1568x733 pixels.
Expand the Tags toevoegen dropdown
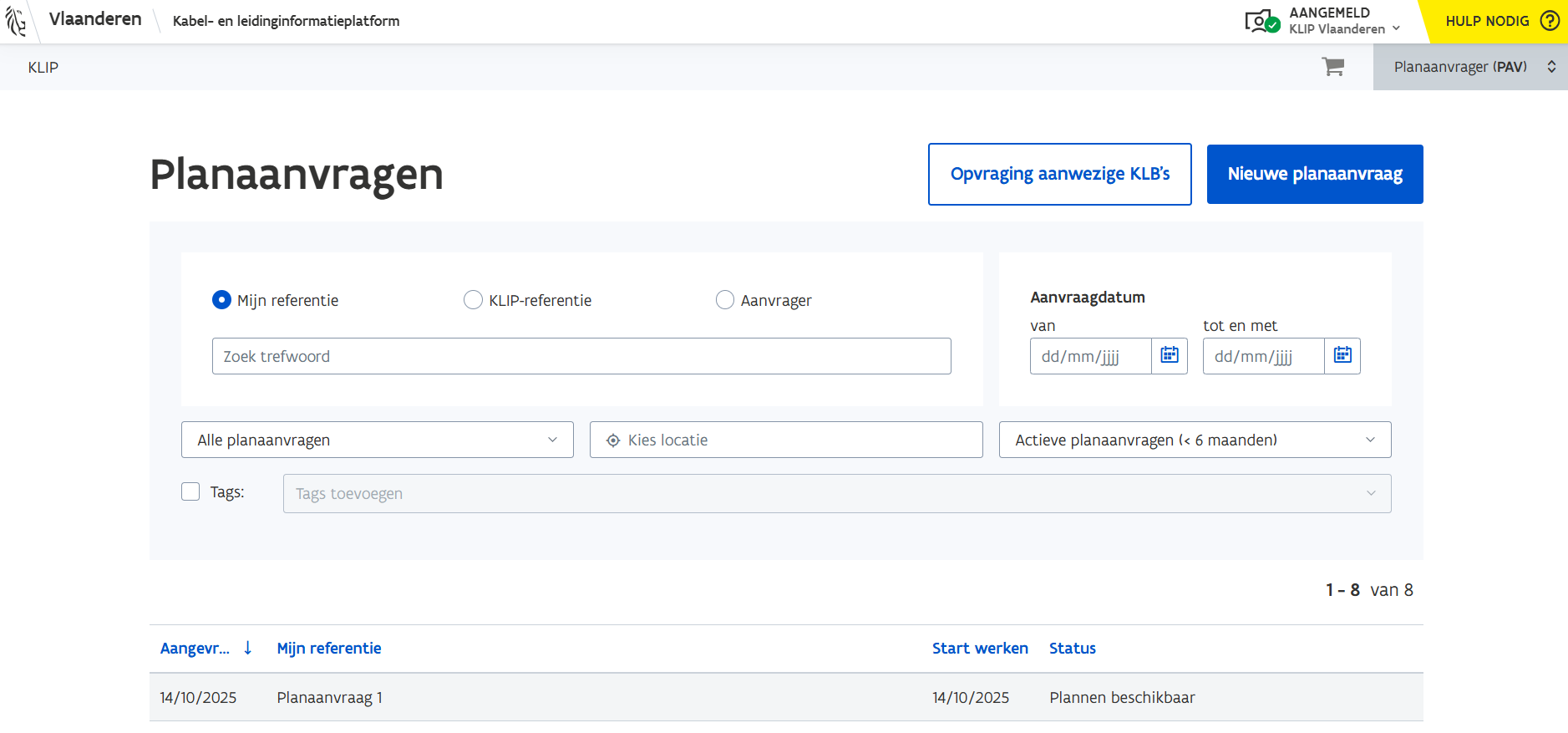(836, 494)
